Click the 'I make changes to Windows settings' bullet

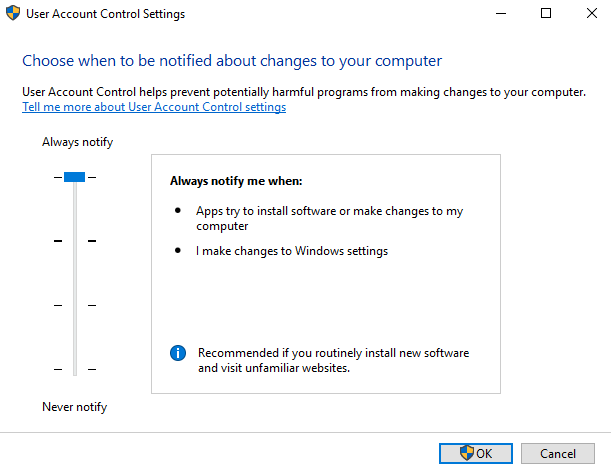click(291, 251)
